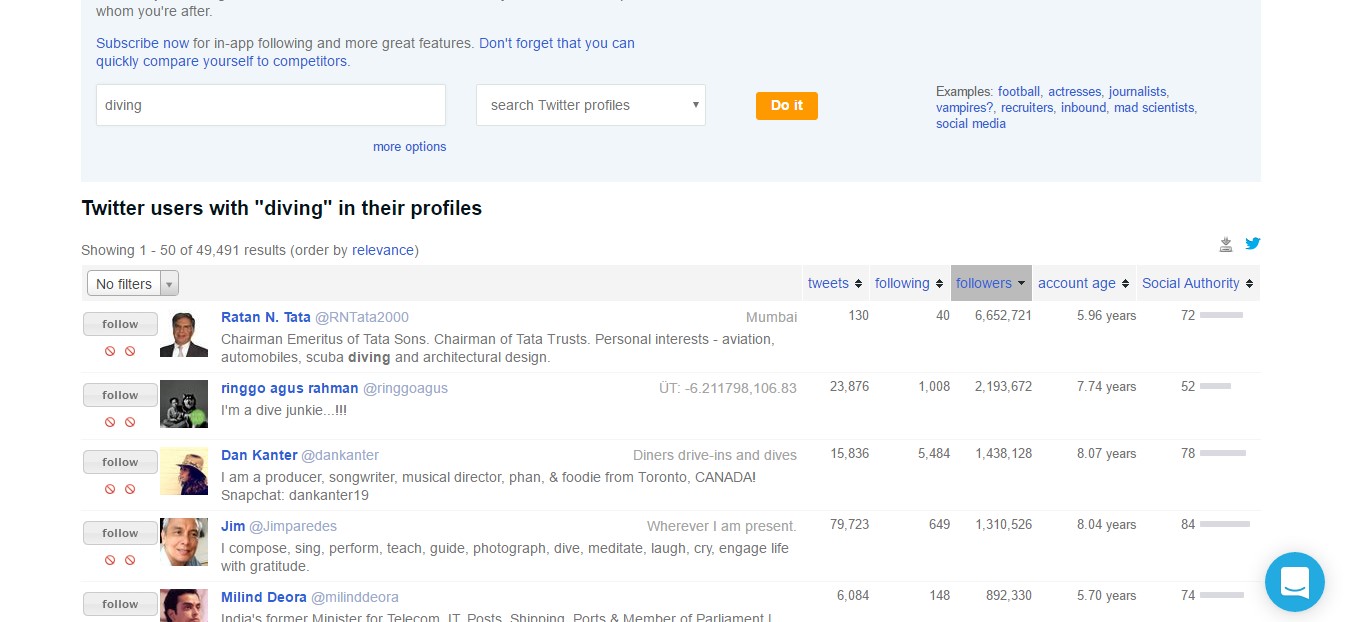
Task: Click second block icon under Dan Kanter
Action: (130, 489)
